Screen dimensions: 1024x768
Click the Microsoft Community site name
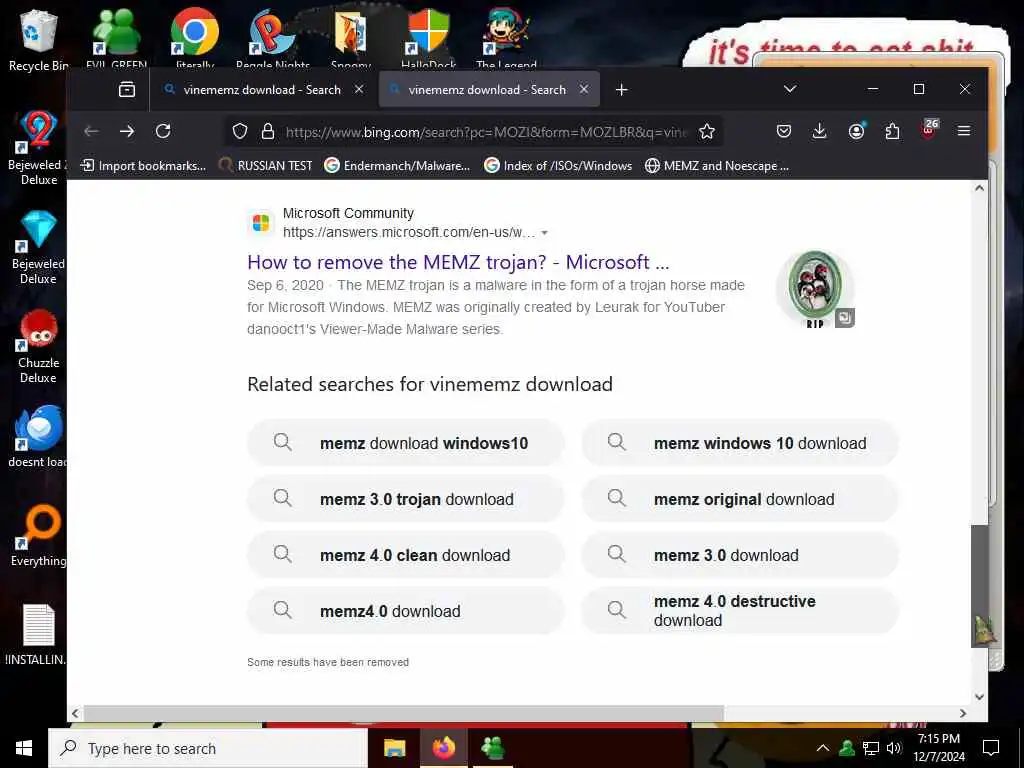[x=348, y=213]
